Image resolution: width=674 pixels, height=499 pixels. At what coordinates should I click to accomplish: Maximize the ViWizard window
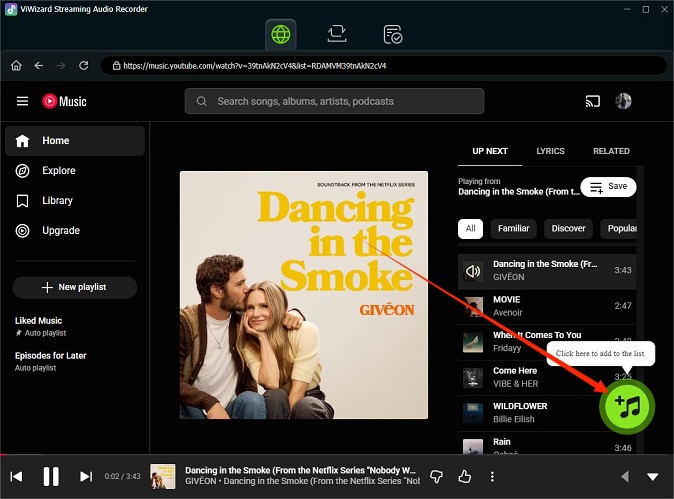click(x=646, y=9)
